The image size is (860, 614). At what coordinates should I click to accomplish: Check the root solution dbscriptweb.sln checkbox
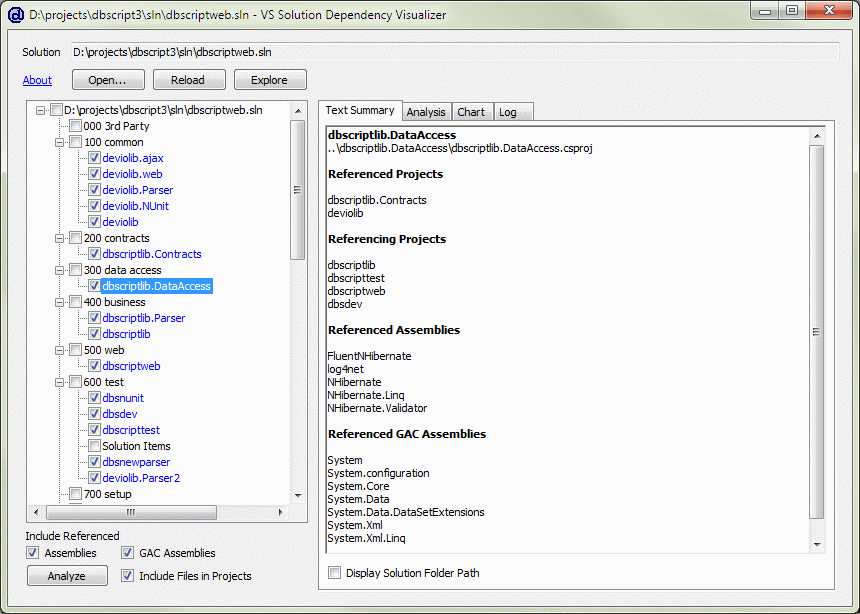pos(56,110)
